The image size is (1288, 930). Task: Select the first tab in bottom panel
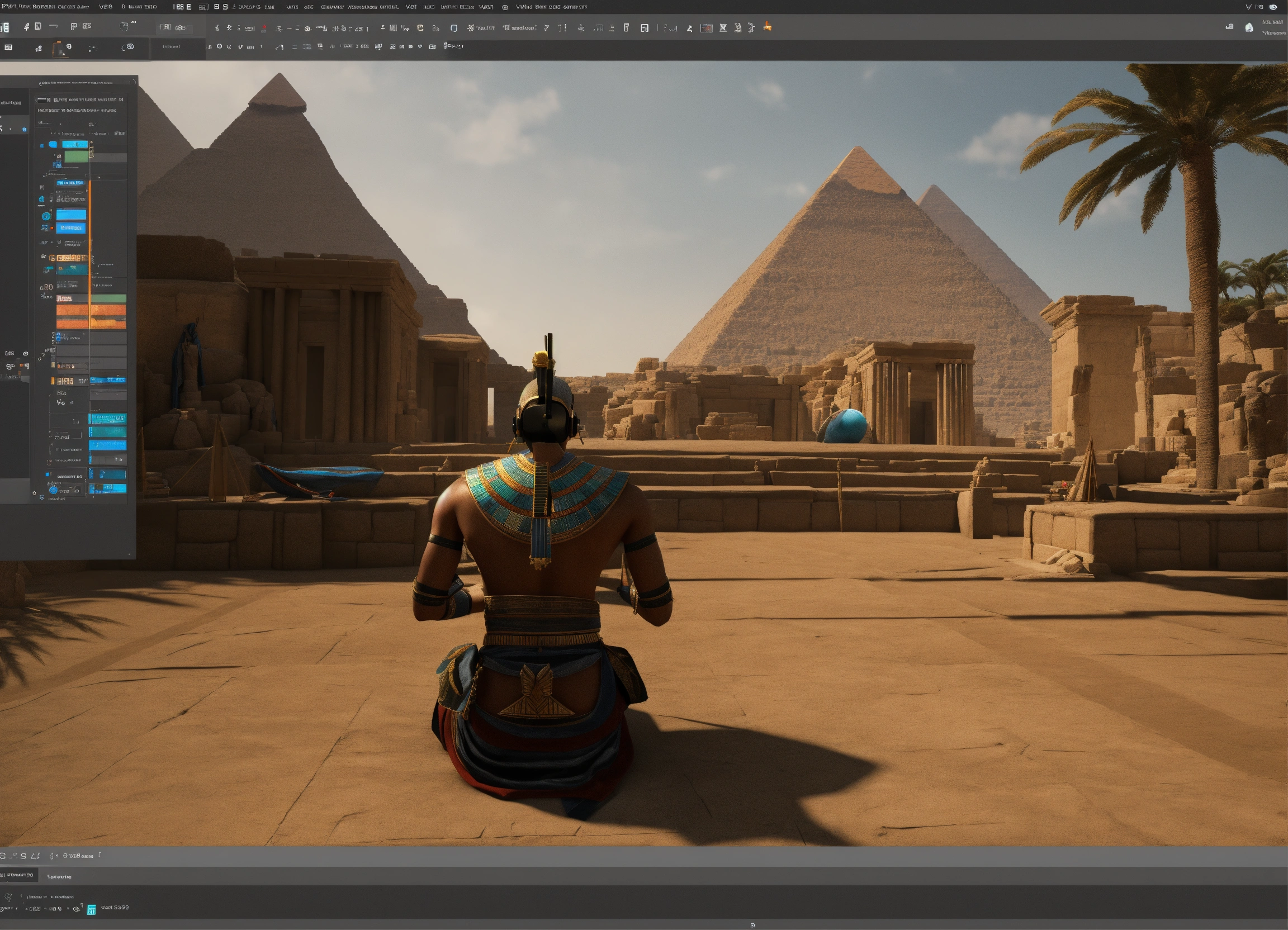tap(19, 875)
